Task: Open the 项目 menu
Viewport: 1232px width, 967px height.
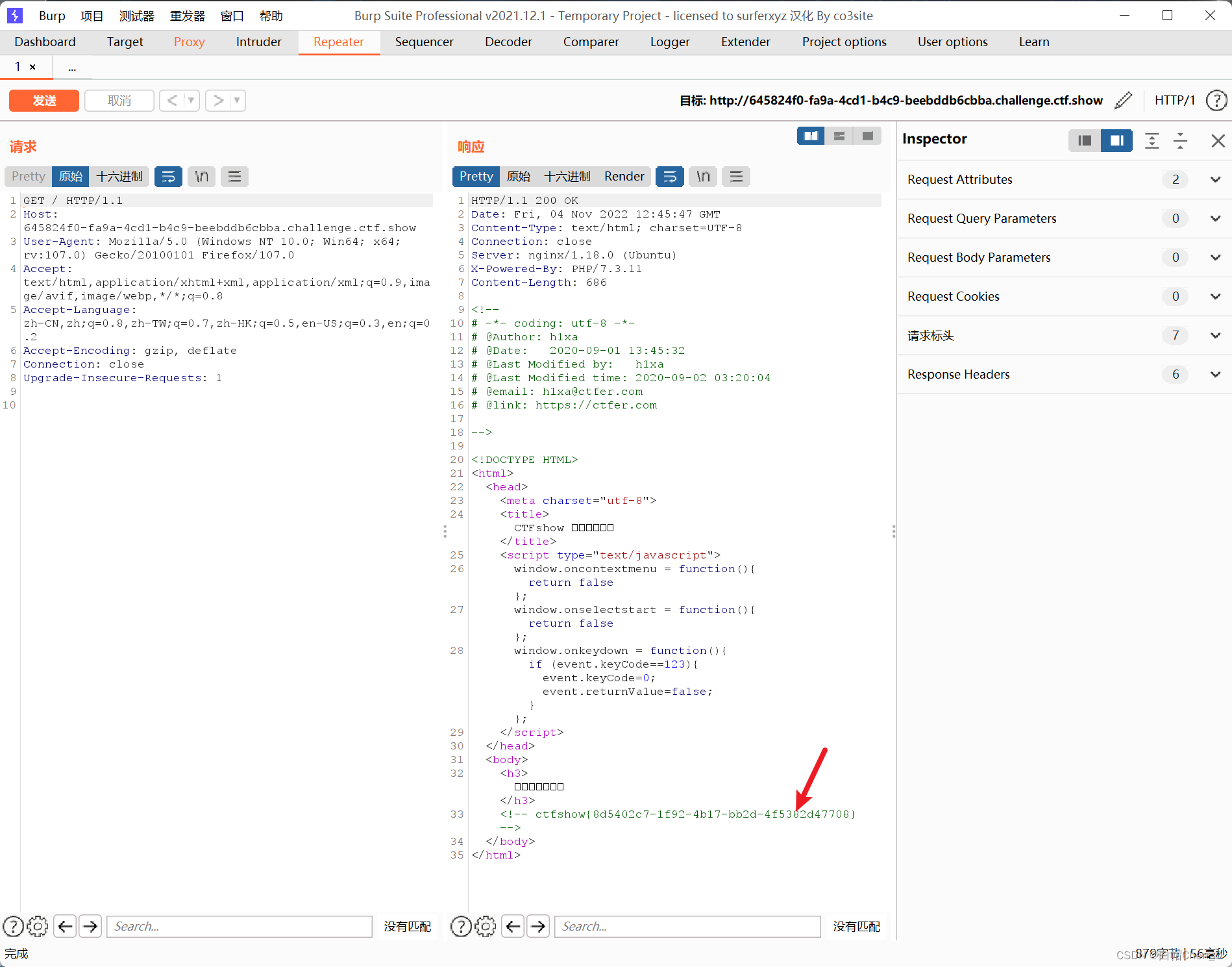Action: pyautogui.click(x=92, y=16)
